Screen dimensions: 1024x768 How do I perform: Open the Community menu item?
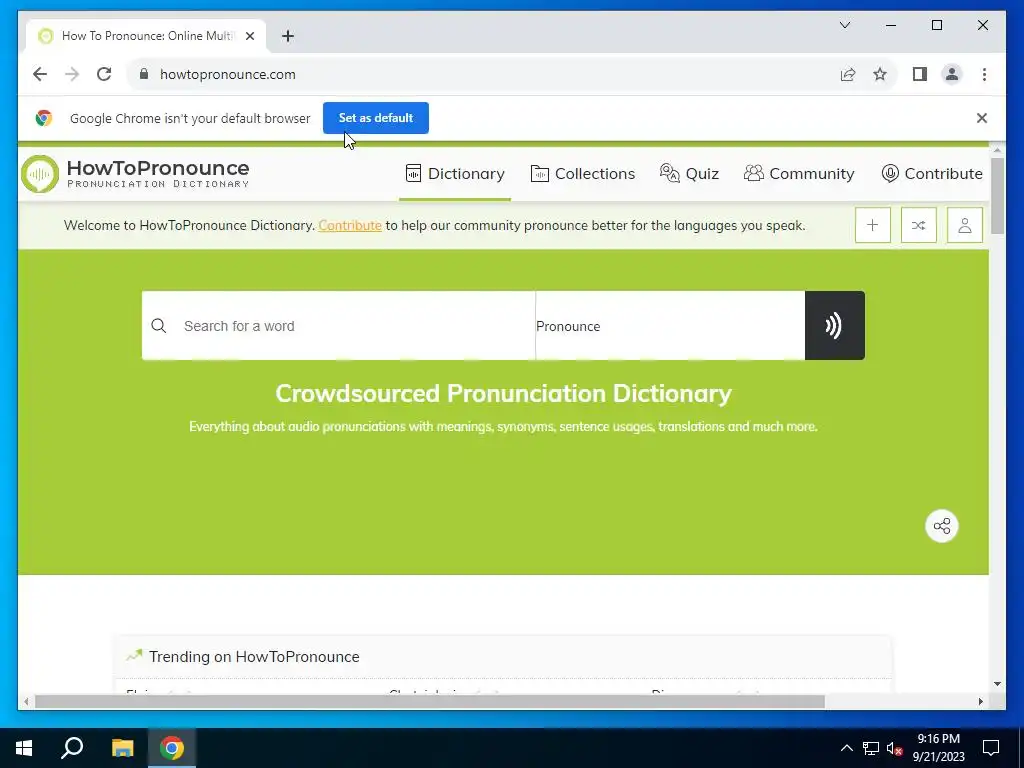(799, 174)
